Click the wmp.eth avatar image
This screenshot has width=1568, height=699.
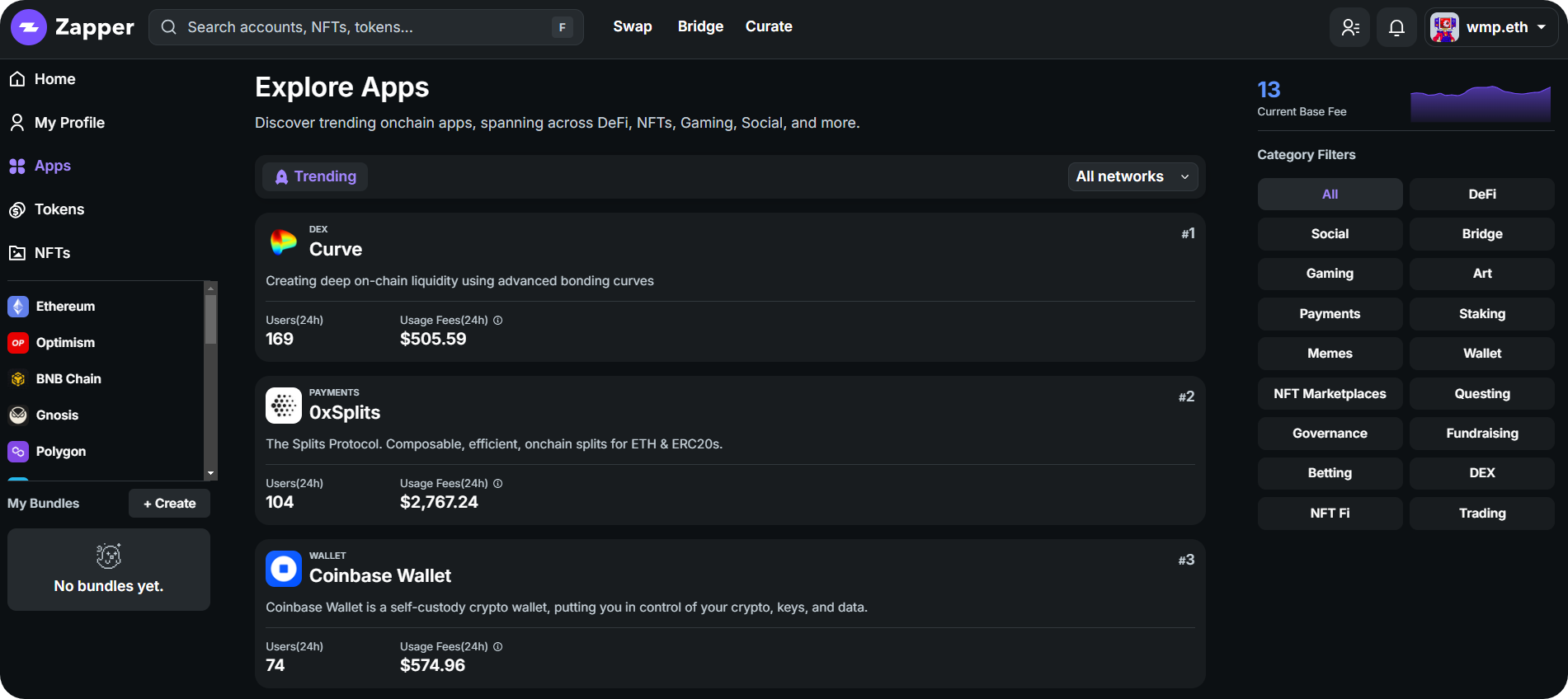1444,27
